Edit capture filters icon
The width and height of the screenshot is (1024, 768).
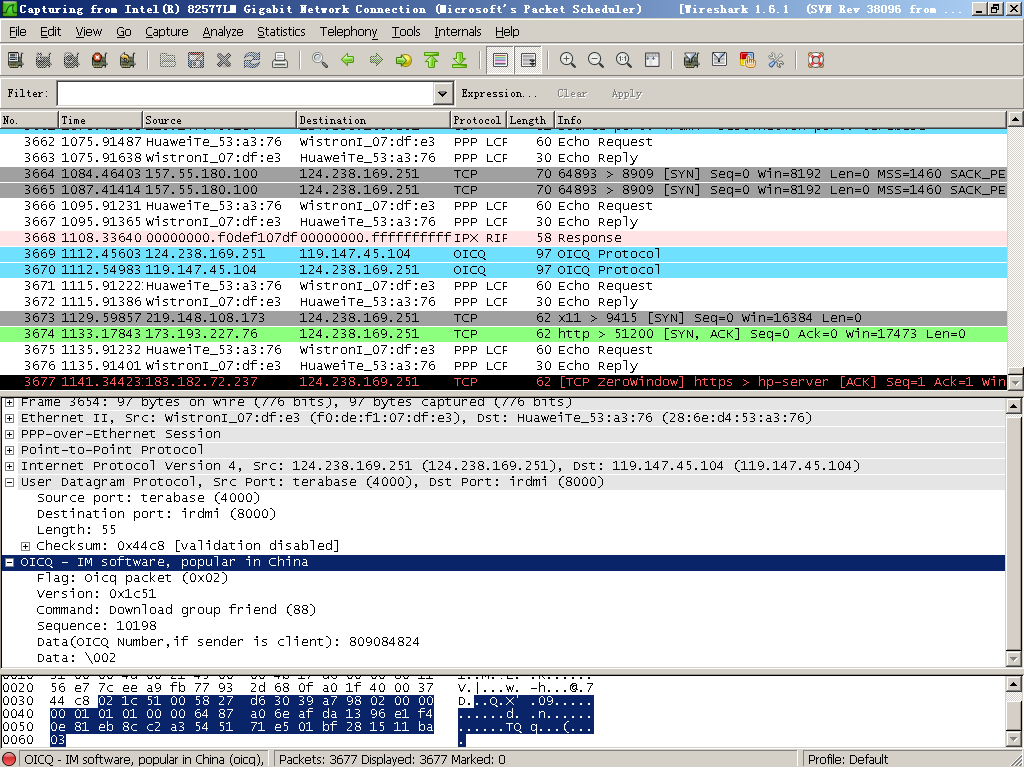[692, 60]
